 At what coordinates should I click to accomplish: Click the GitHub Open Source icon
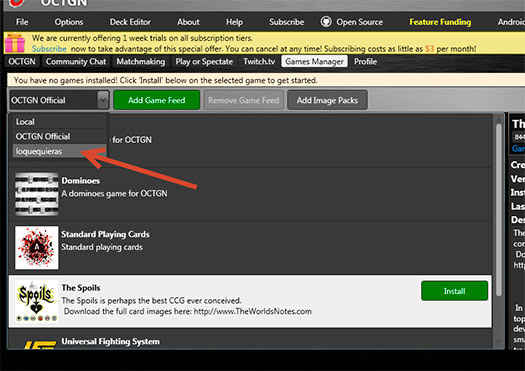click(x=326, y=22)
